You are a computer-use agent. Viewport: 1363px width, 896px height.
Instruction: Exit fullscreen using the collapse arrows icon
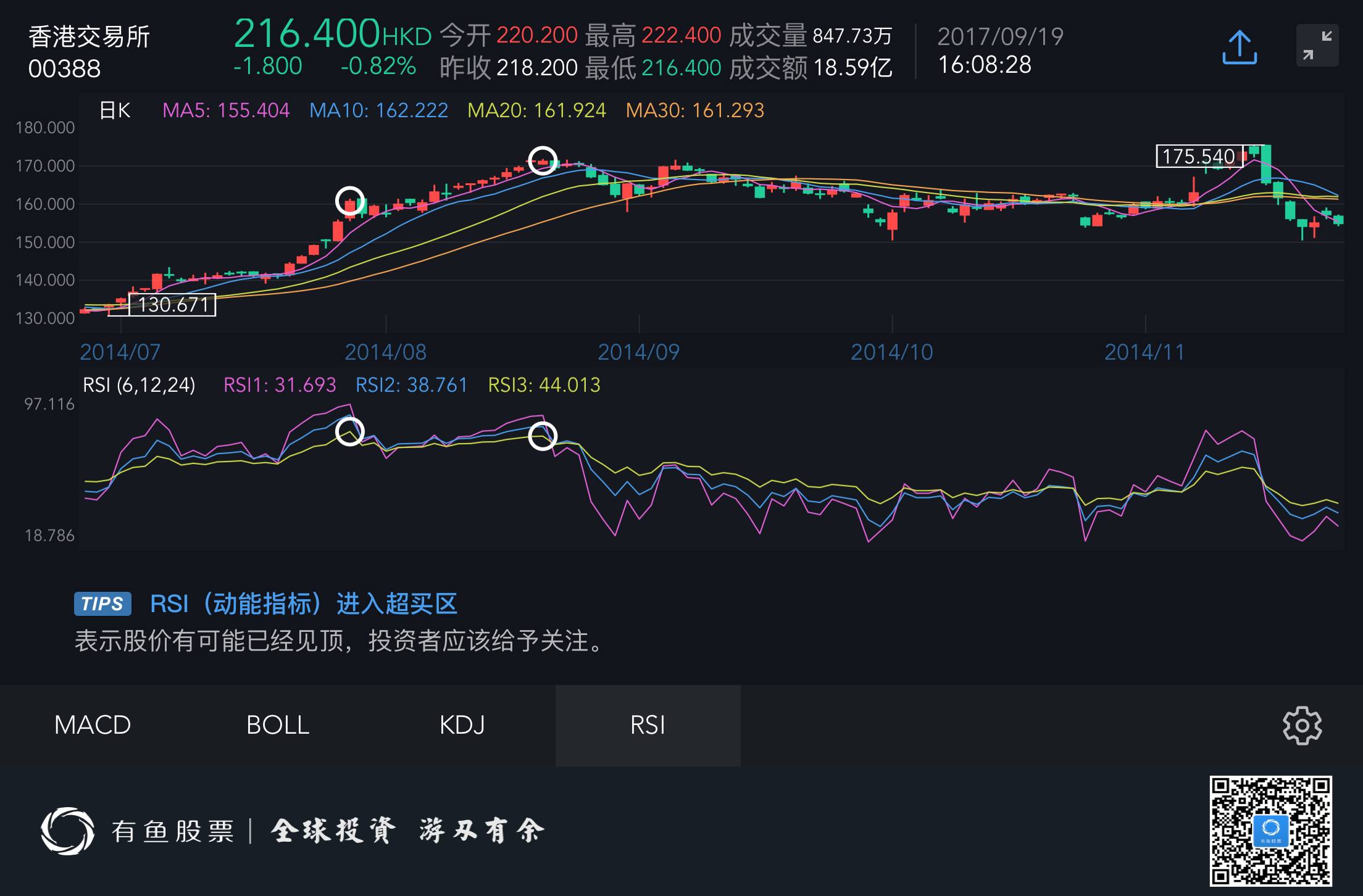point(1317,46)
